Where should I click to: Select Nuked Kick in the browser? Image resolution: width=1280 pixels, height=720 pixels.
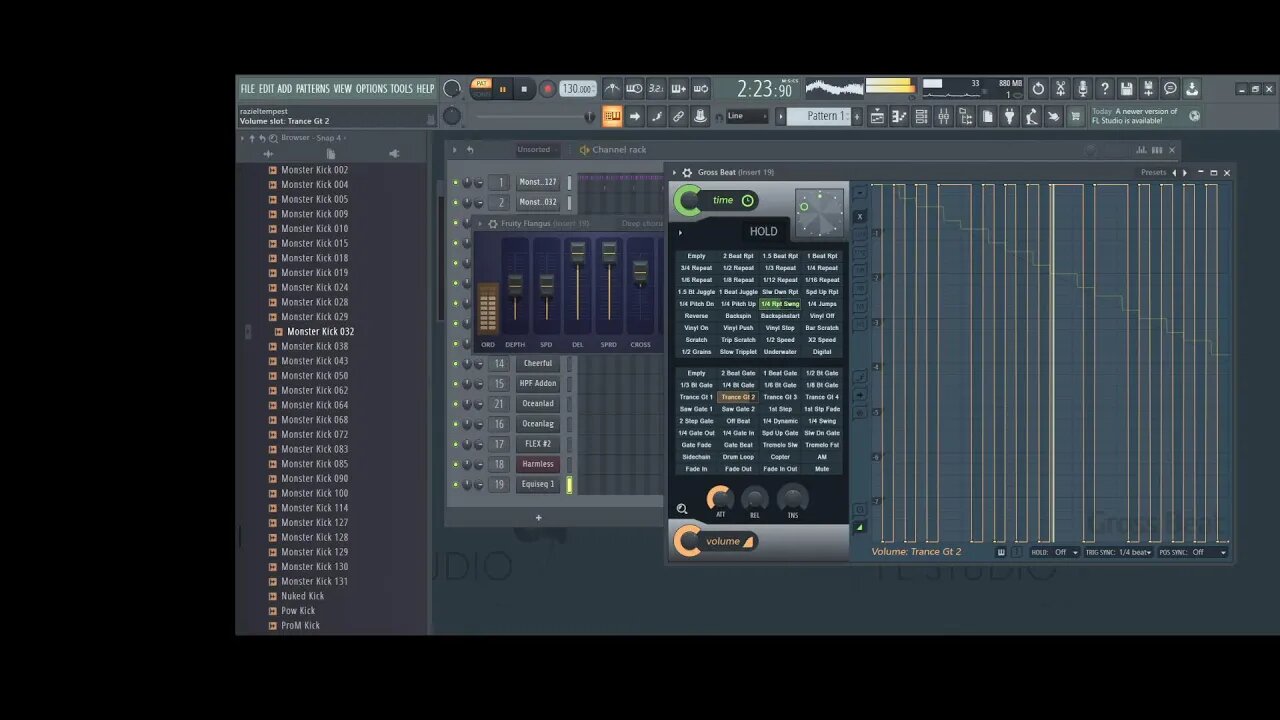tap(302, 596)
